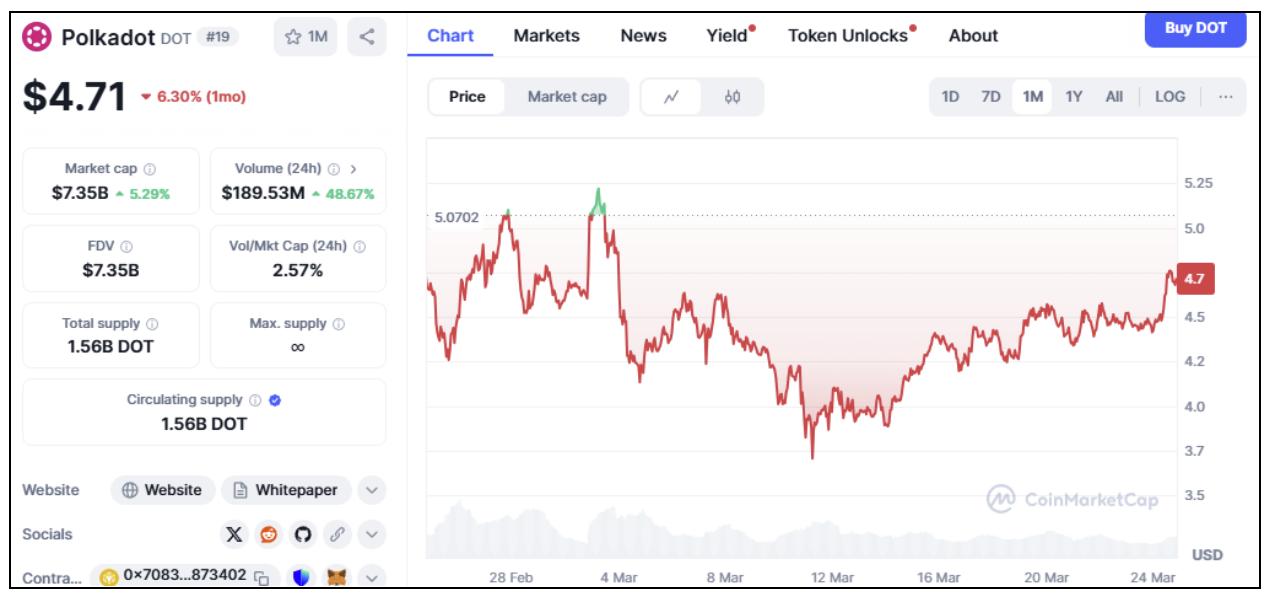Open the GitHub social icon
The width and height of the screenshot is (1272, 604).
tap(303, 534)
